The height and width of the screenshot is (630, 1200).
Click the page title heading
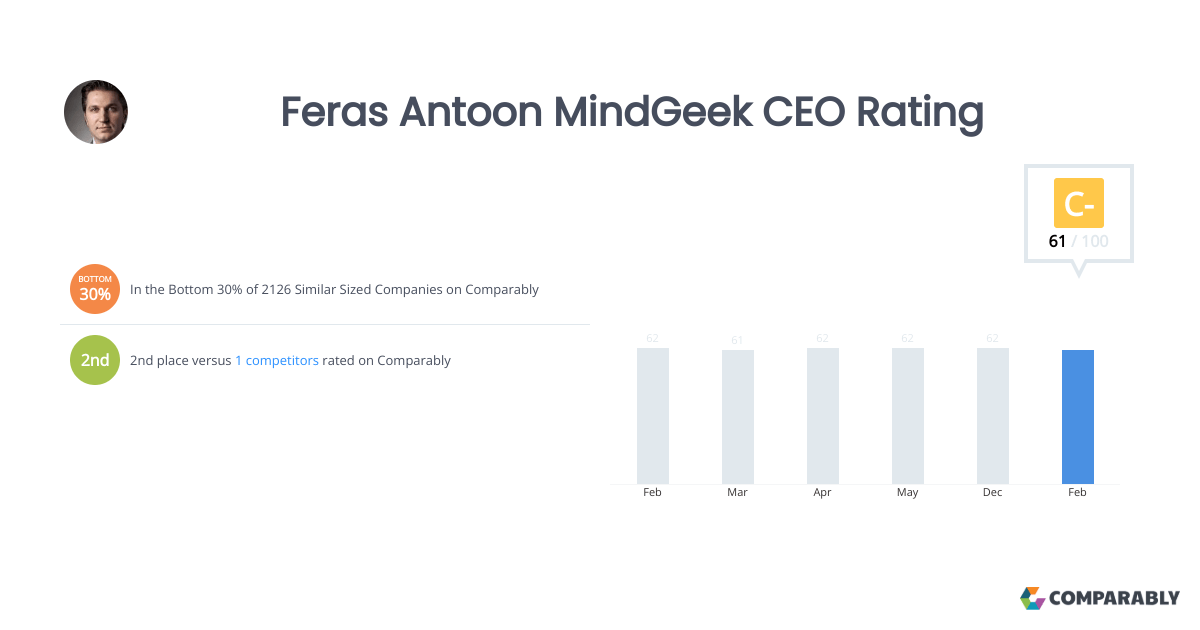[x=632, y=112]
